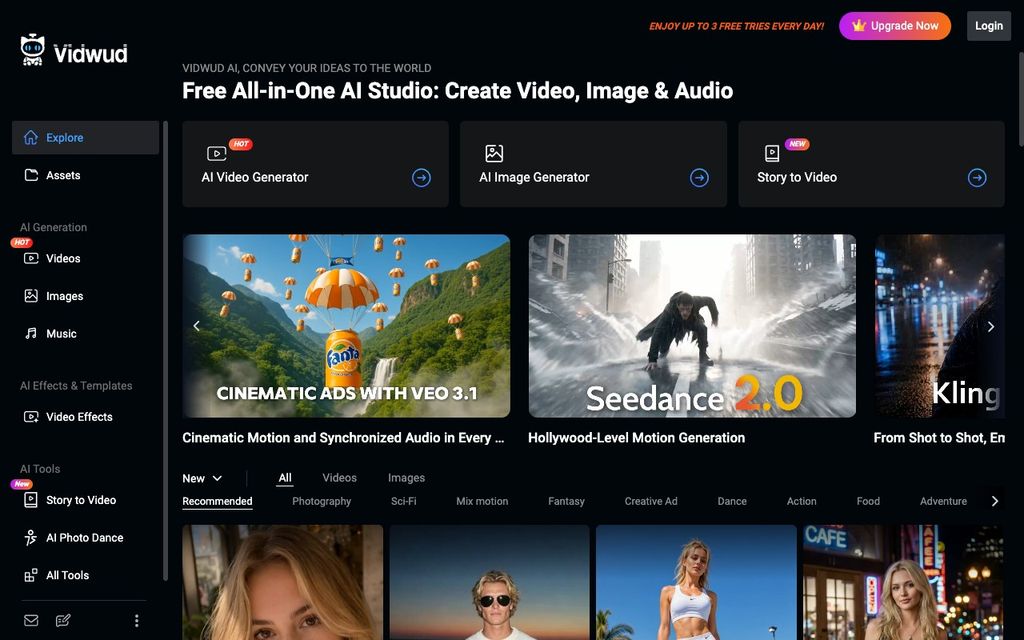
Task: Select the Photography category
Action: (x=321, y=502)
